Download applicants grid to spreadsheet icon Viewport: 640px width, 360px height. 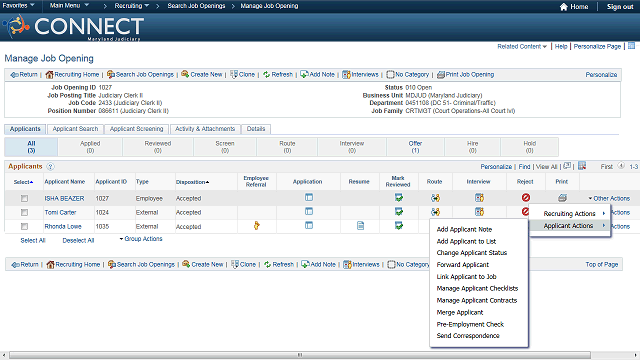tap(582, 166)
